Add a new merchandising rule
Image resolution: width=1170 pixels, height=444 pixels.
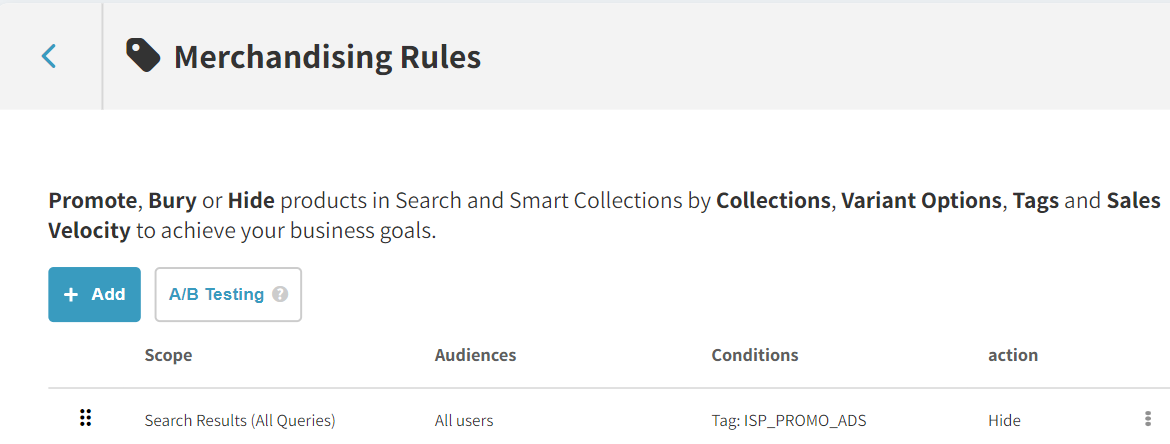point(95,295)
